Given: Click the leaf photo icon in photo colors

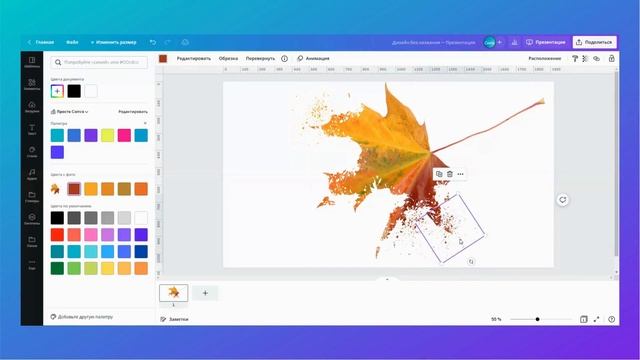Looking at the screenshot, I should pyautogui.click(x=56, y=189).
